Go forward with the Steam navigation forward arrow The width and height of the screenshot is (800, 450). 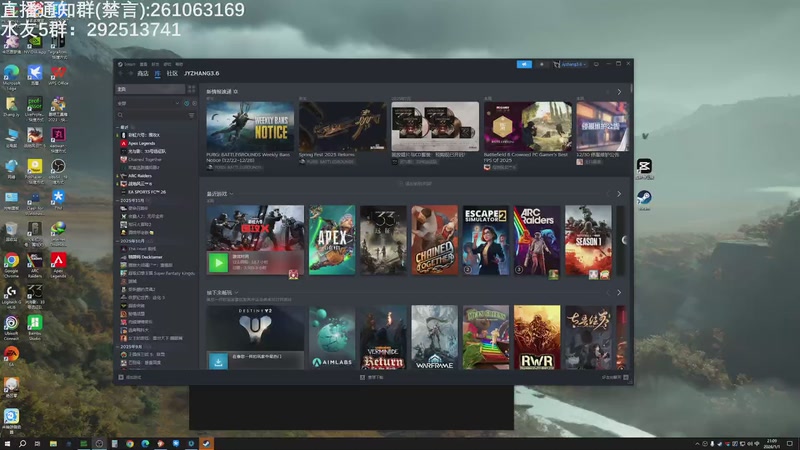[x=130, y=73]
